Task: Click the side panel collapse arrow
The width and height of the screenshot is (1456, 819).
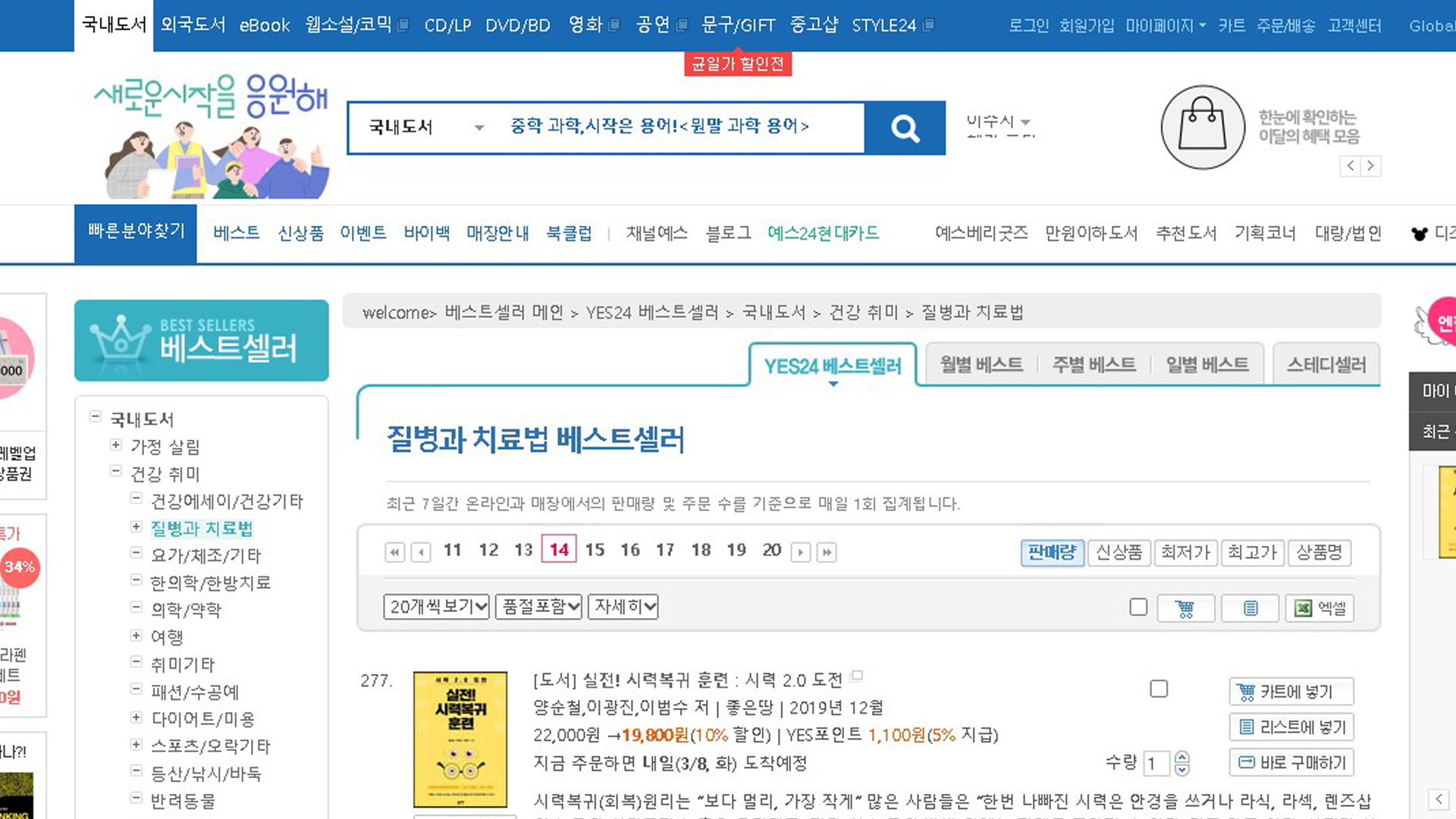Action: (x=1439, y=799)
